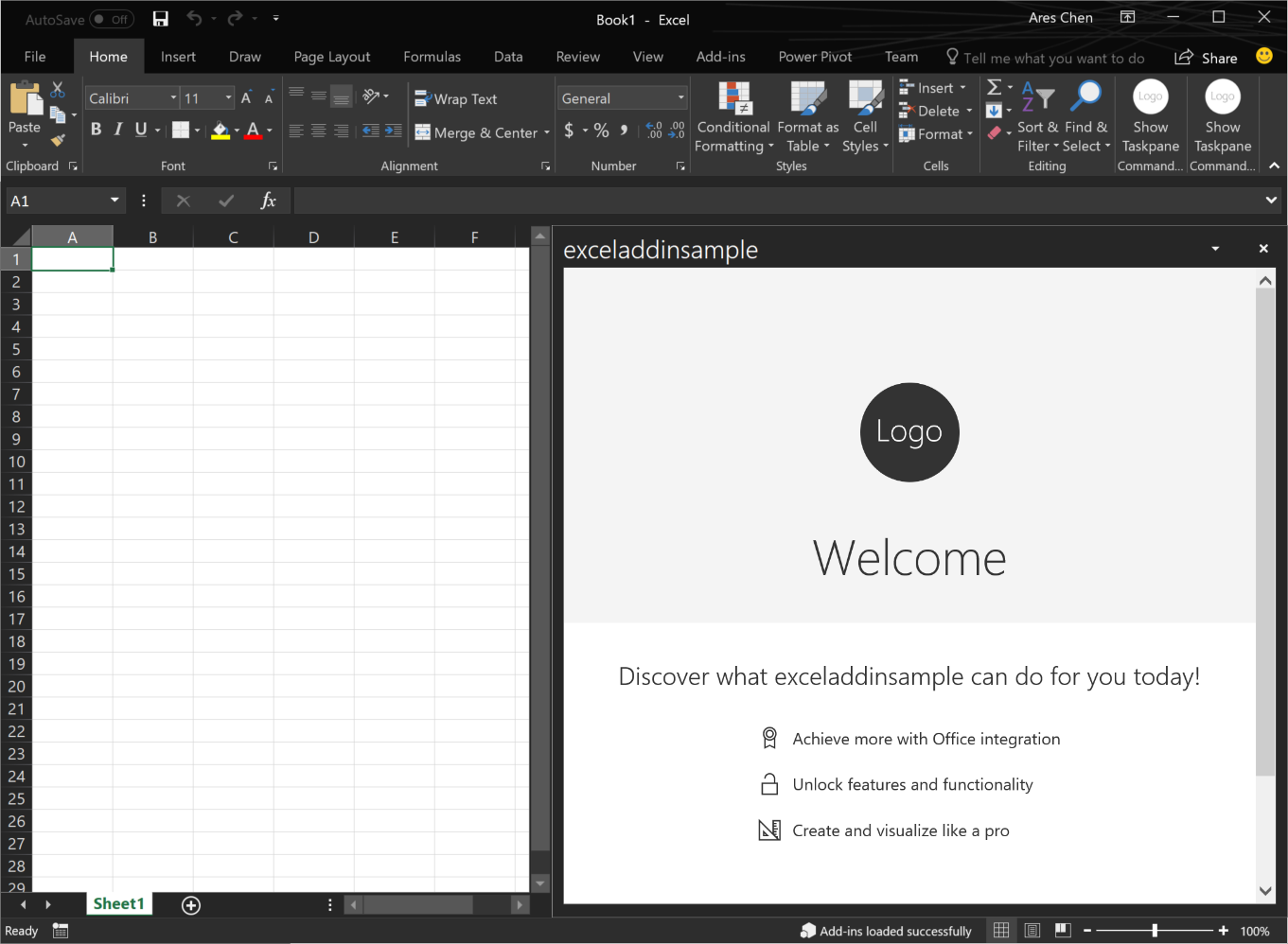Toggle underline formatting

(x=139, y=129)
